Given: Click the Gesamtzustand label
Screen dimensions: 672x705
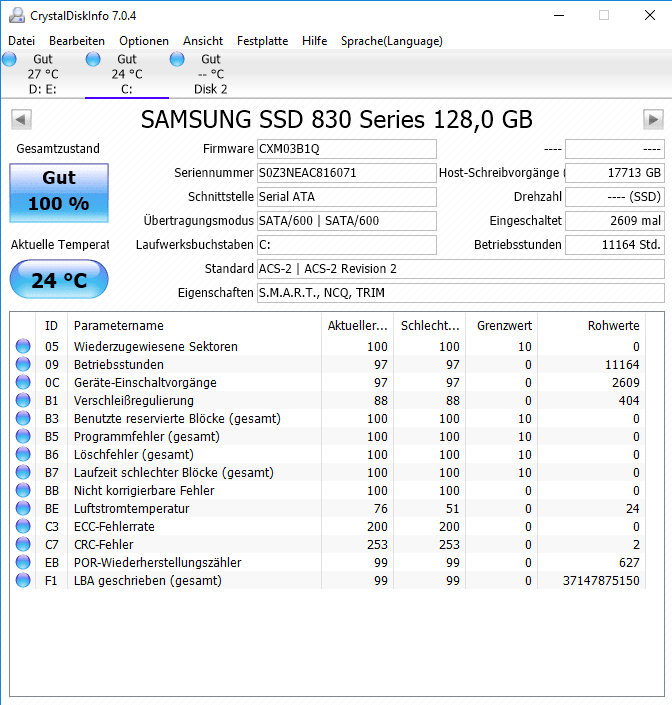Looking at the screenshot, I should pyautogui.click(x=58, y=149).
